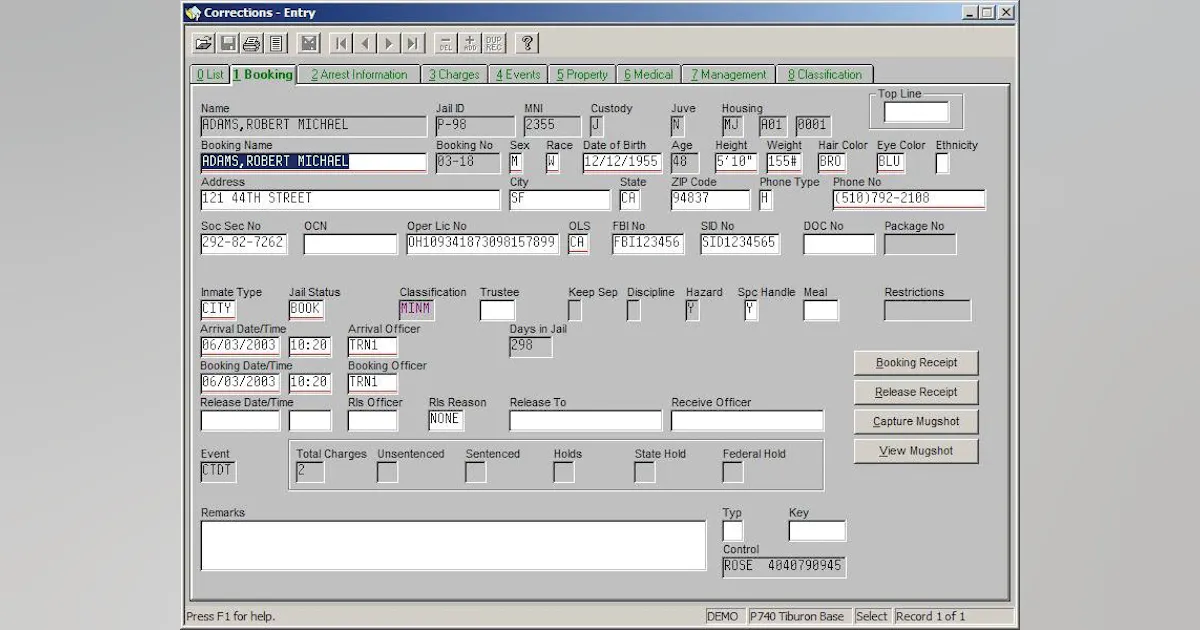This screenshot has height=630, width=1200.
Task: Jump to the first record
Action: point(341,43)
